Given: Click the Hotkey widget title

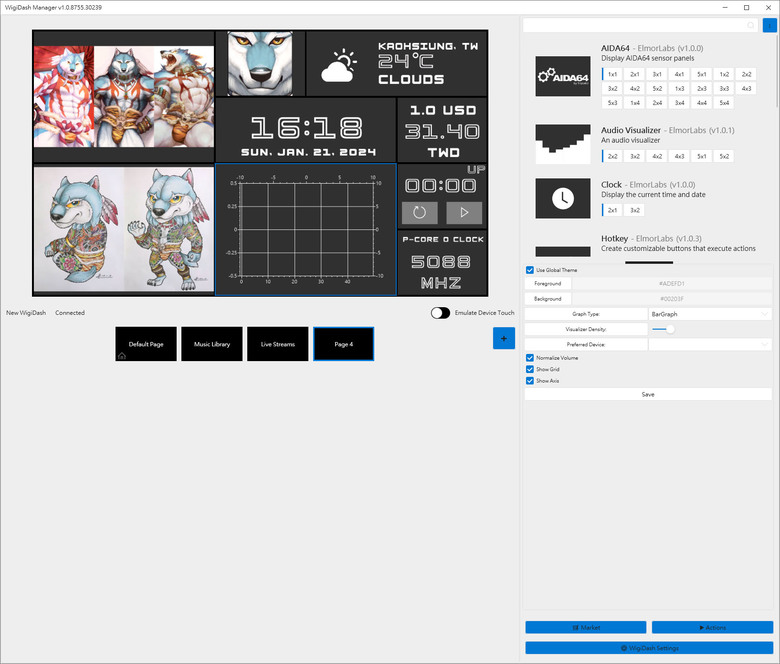Looking at the screenshot, I should coord(614,239).
